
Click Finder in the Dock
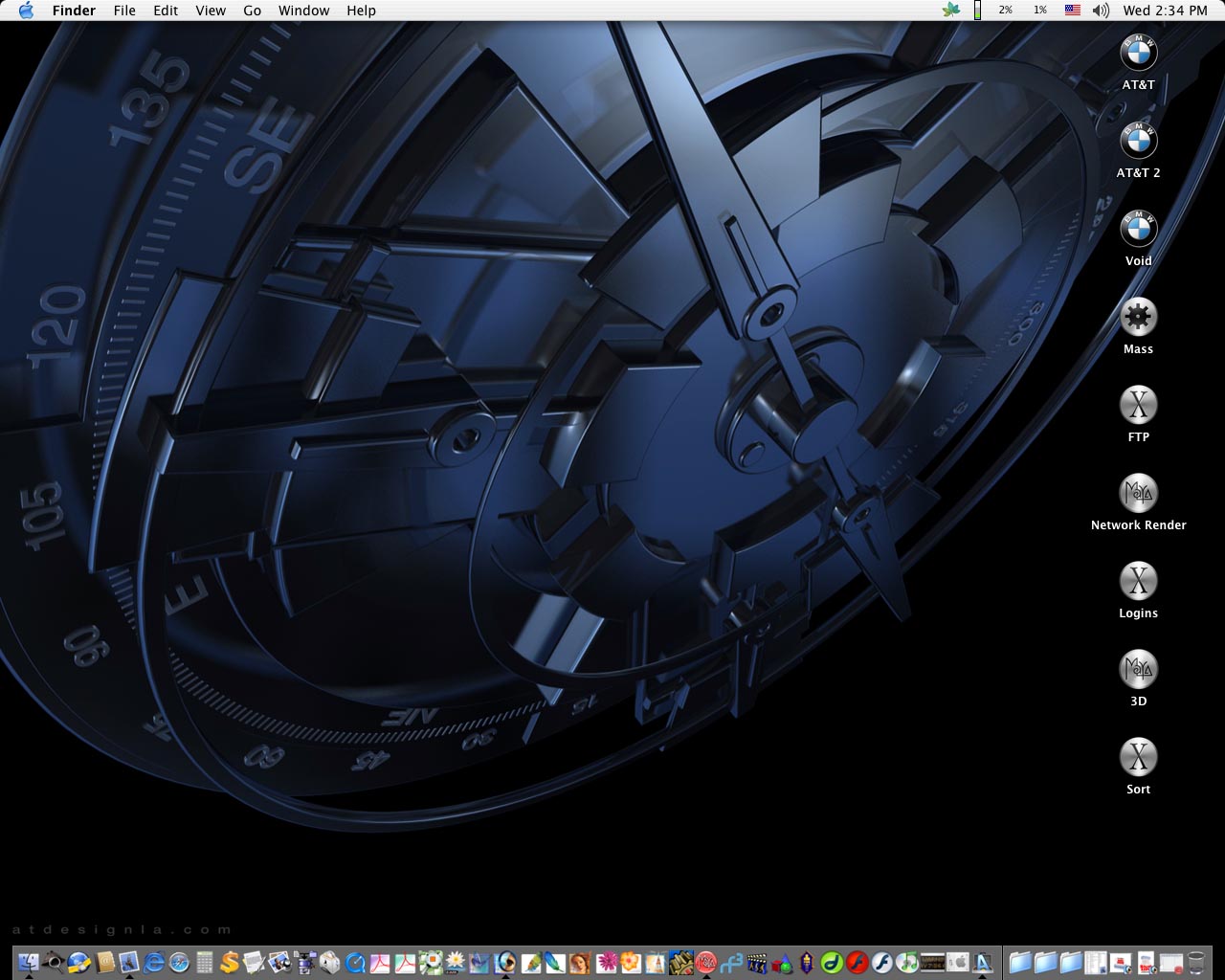pyautogui.click(x=29, y=962)
